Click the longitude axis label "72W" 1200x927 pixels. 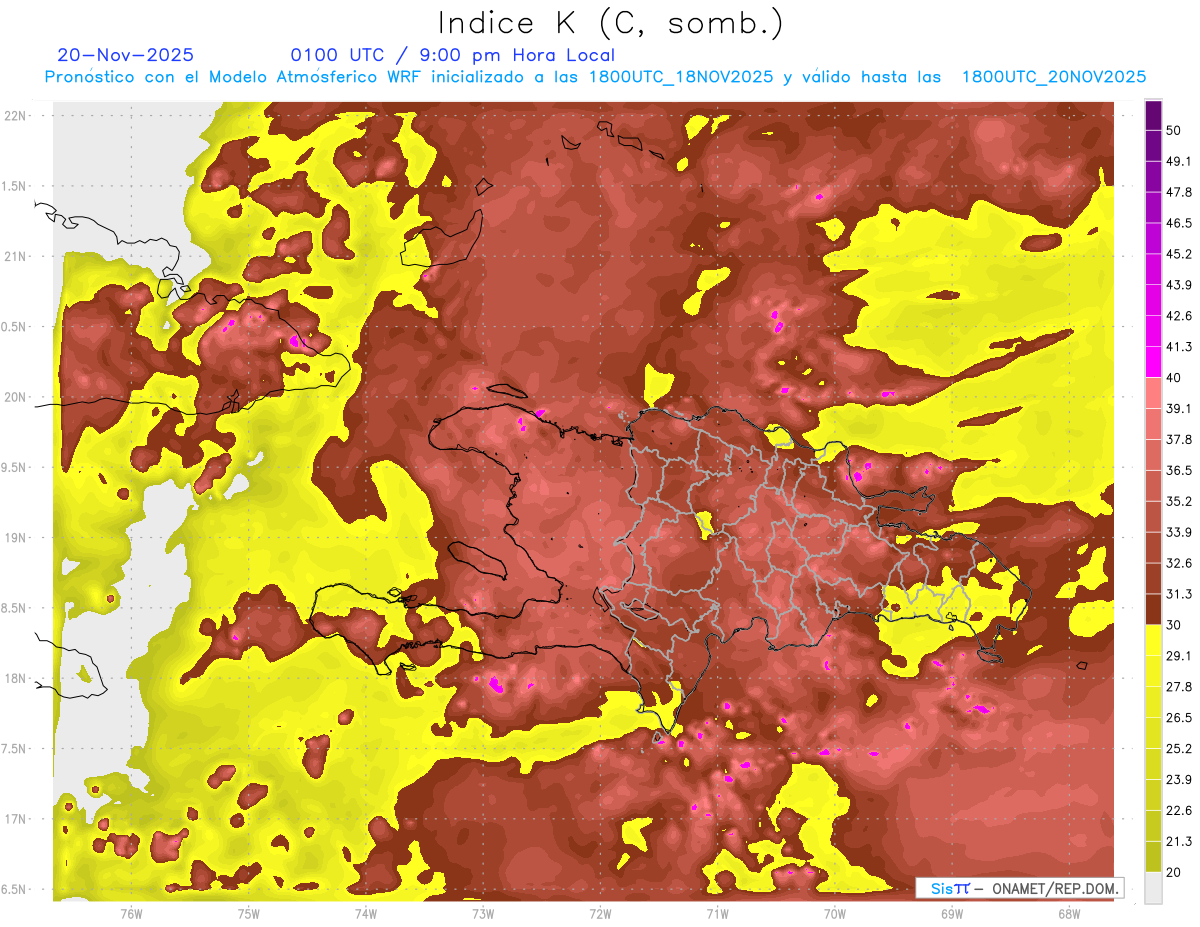600,914
